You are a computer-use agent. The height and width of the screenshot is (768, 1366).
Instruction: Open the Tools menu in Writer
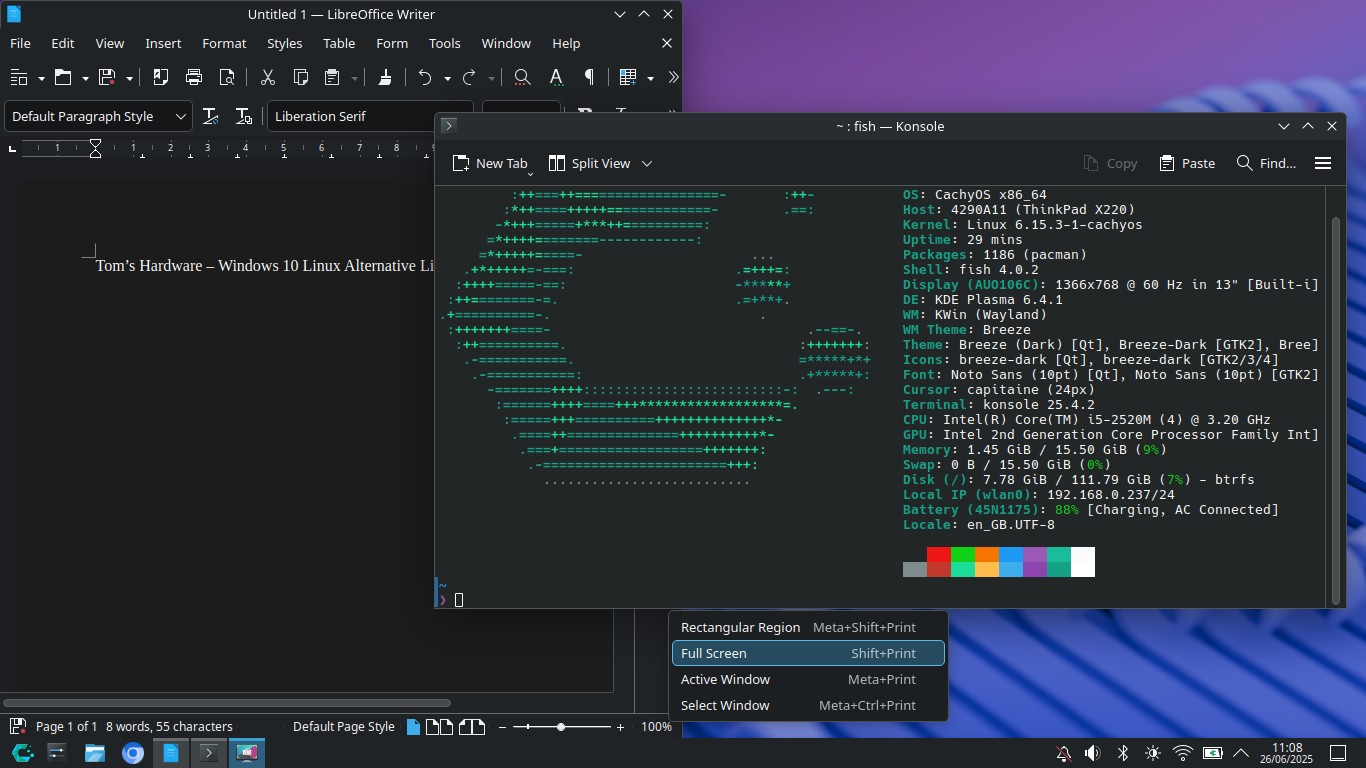point(444,43)
